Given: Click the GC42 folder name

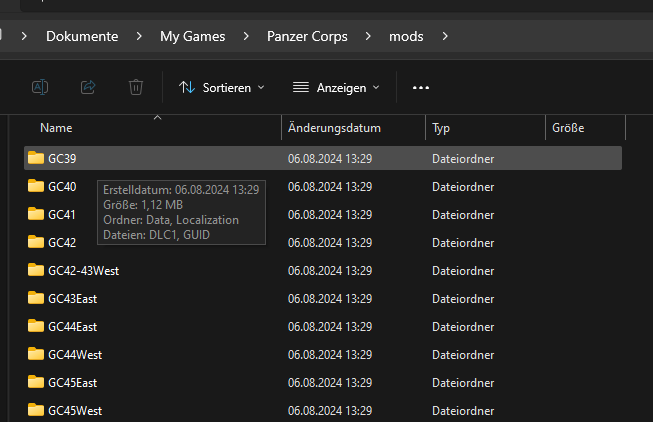Looking at the screenshot, I should [62, 242].
